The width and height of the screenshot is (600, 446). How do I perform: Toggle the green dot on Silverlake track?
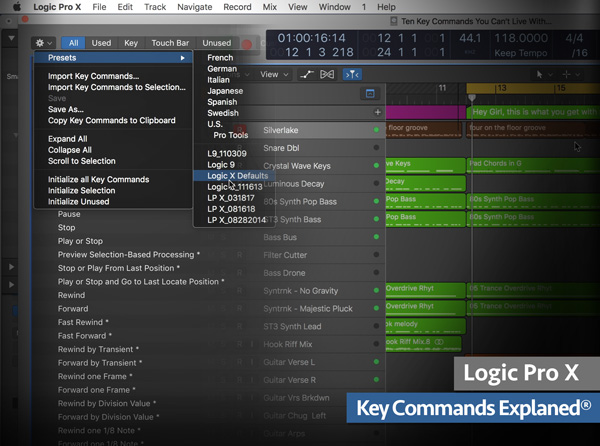(x=376, y=130)
